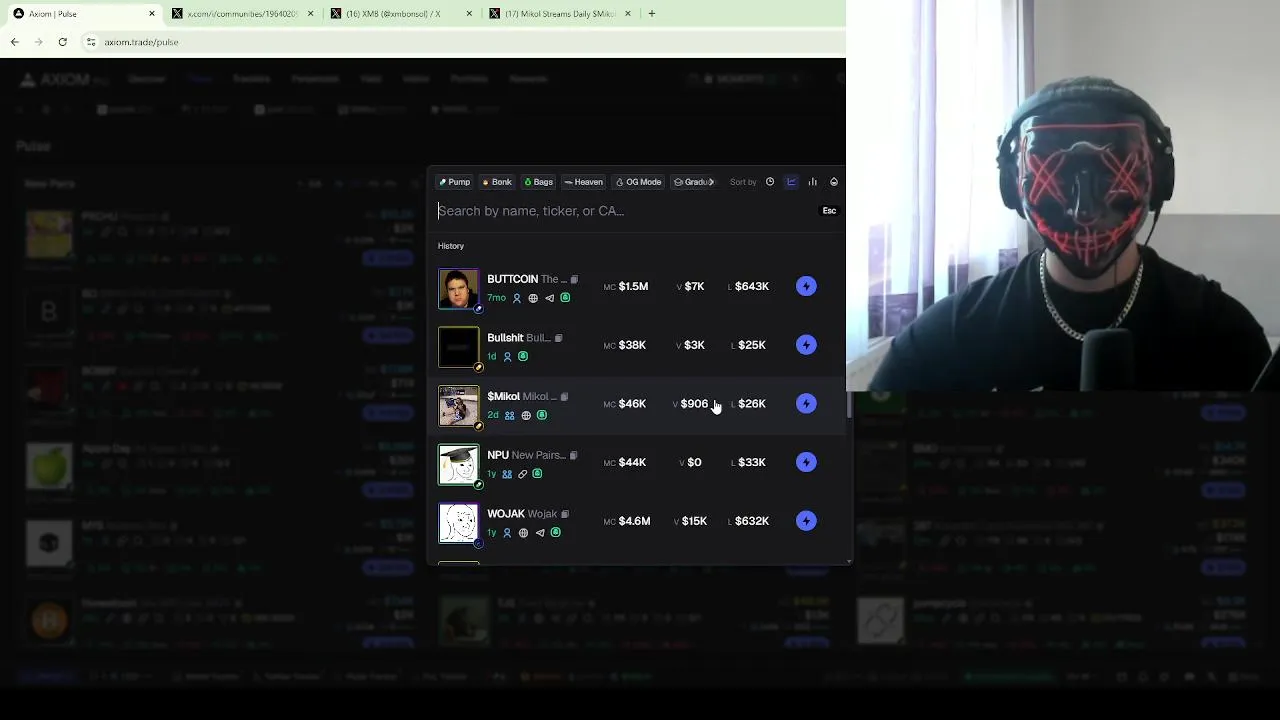The height and width of the screenshot is (720, 1280).
Task: Sort results by volume bars icon
Action: [x=812, y=182]
